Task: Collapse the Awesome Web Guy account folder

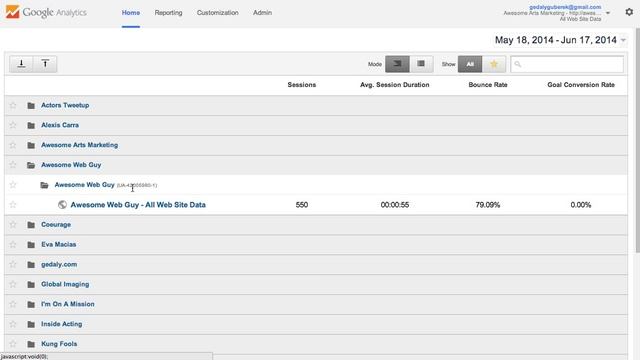Action: pyautogui.click(x=31, y=165)
